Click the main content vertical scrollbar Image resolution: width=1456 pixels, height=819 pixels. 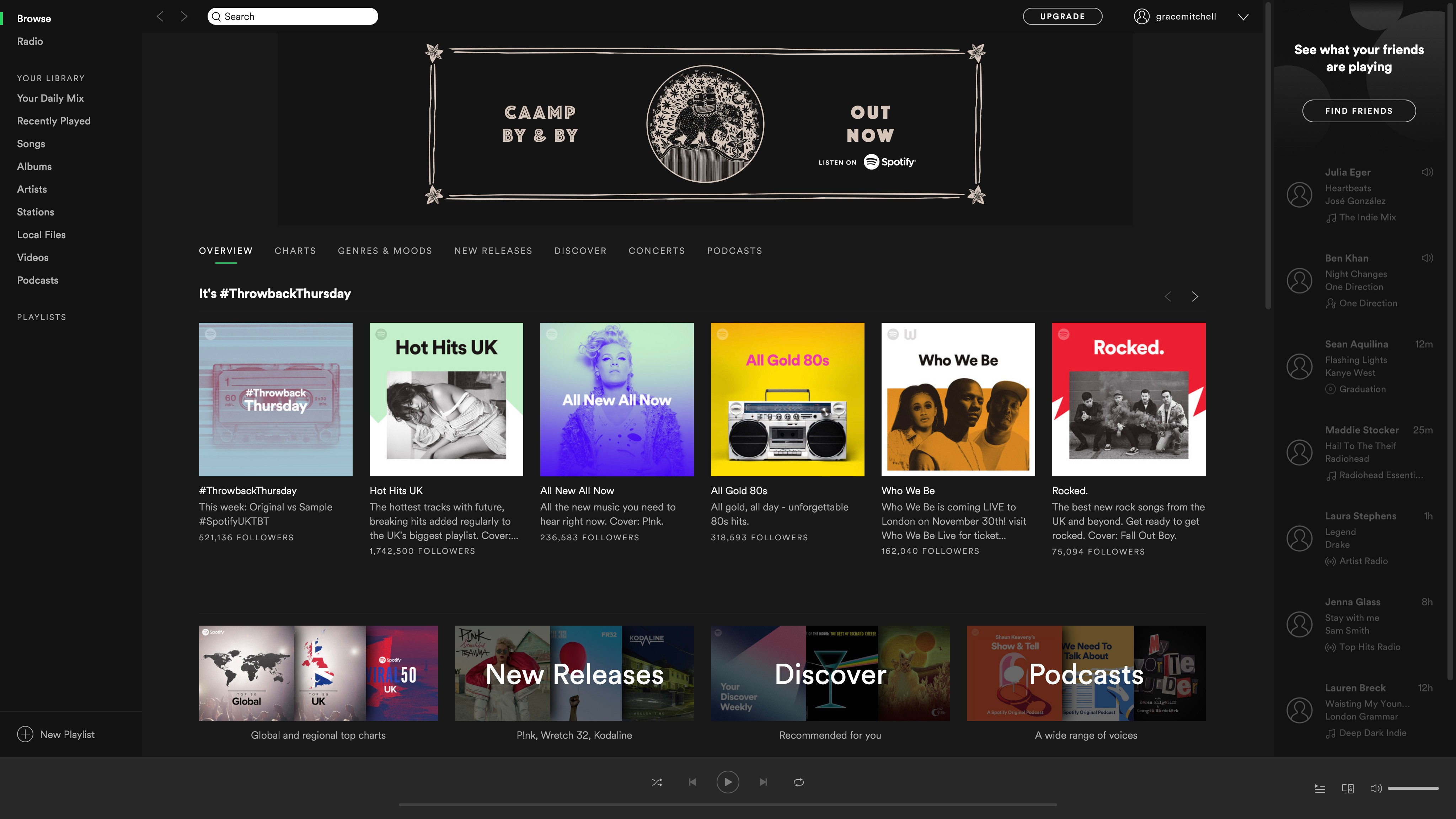click(x=1268, y=155)
